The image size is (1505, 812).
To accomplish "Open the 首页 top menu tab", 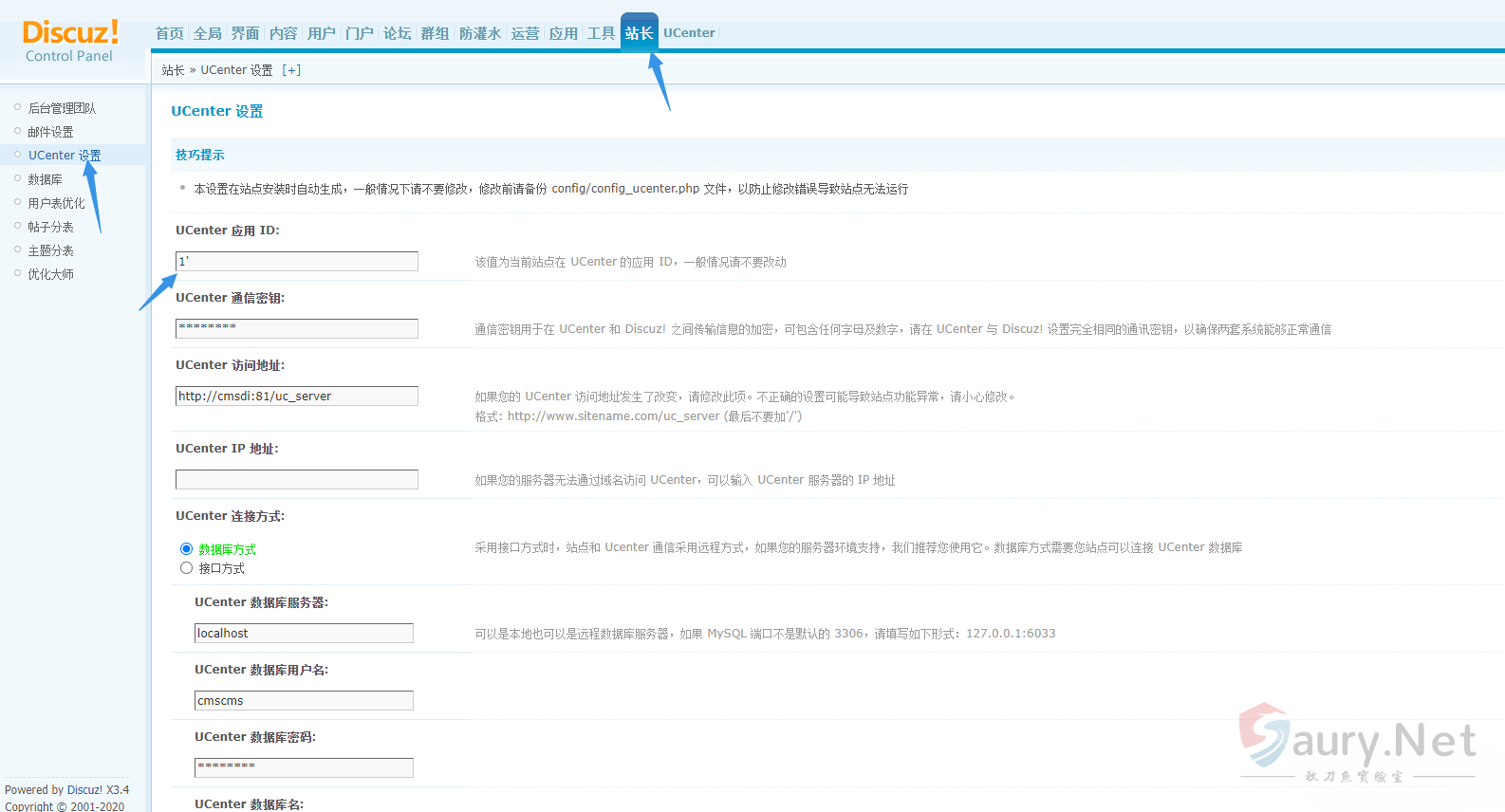I will click(x=170, y=33).
